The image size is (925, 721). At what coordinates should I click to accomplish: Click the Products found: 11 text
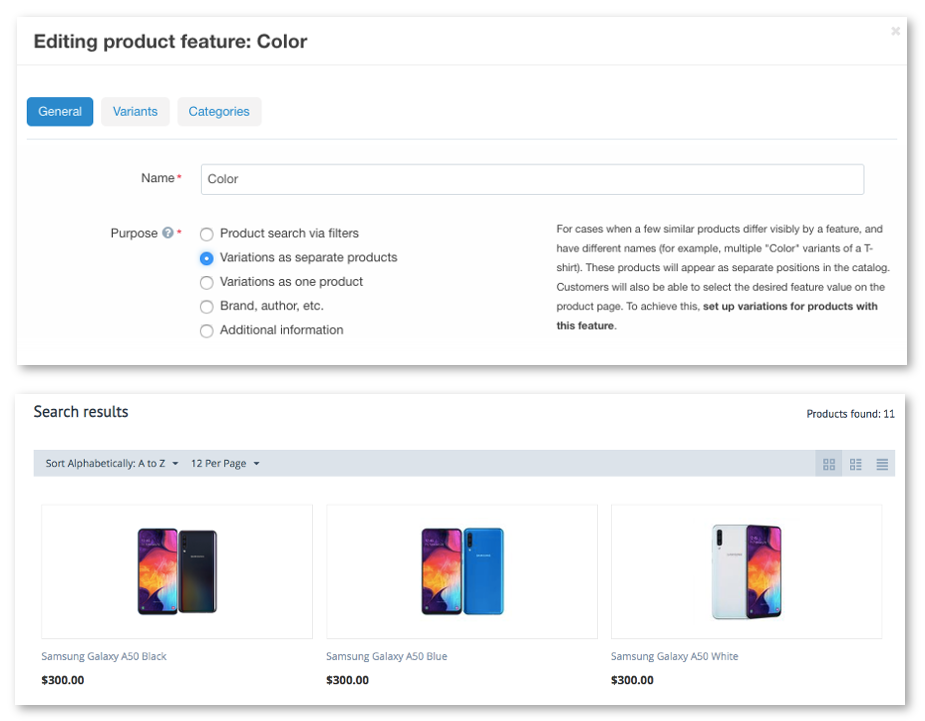850,414
